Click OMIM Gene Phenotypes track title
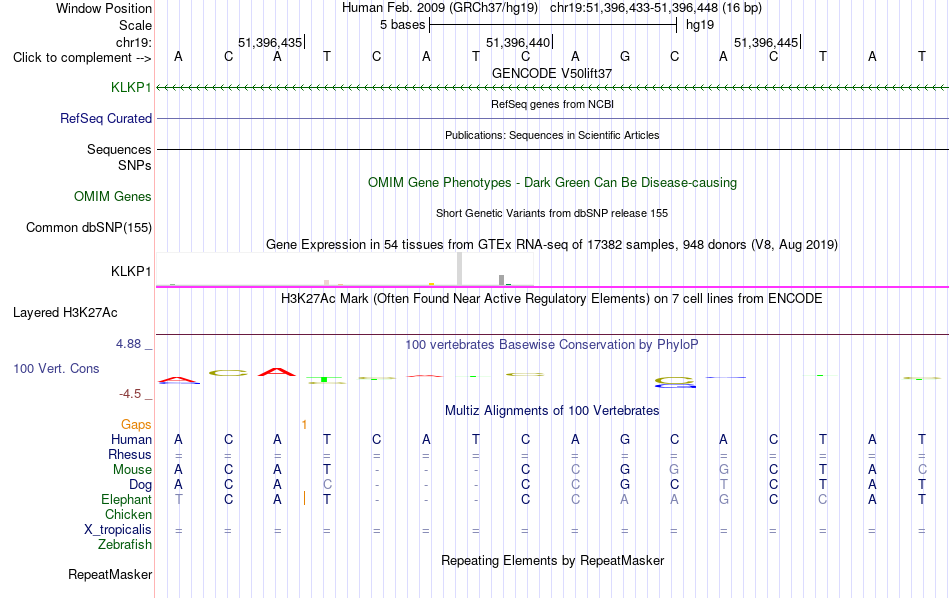The width and height of the screenshot is (950, 598). (x=552, y=182)
